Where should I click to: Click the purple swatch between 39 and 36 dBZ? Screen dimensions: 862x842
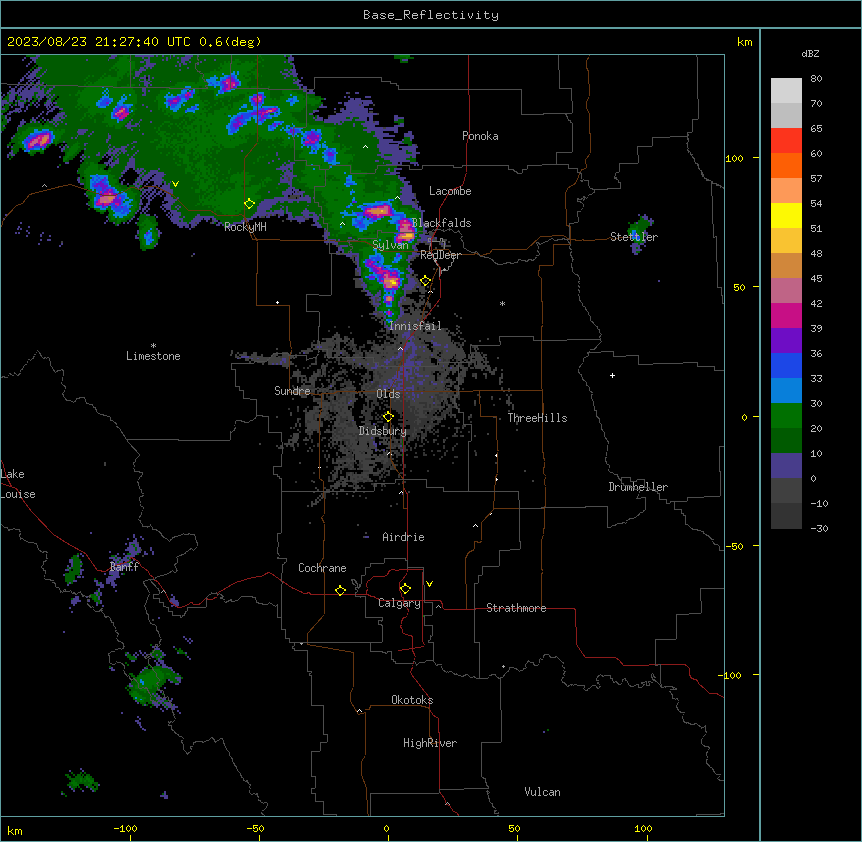[x=786, y=341]
